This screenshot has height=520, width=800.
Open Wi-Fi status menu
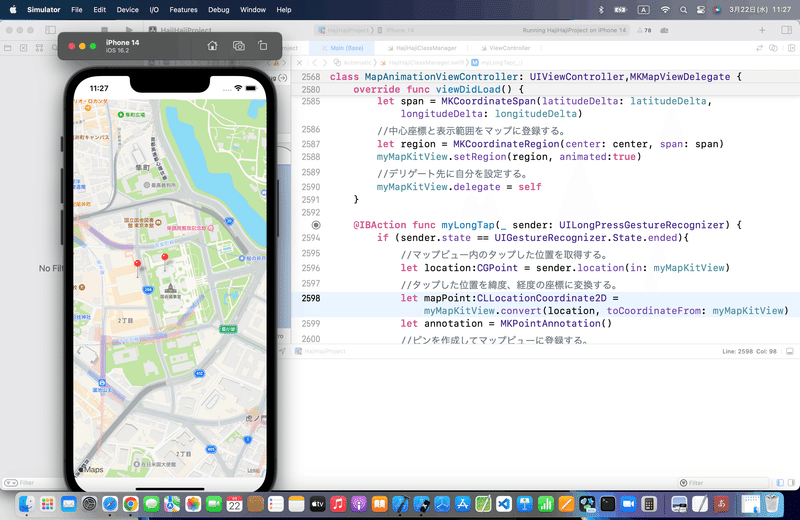pos(665,10)
